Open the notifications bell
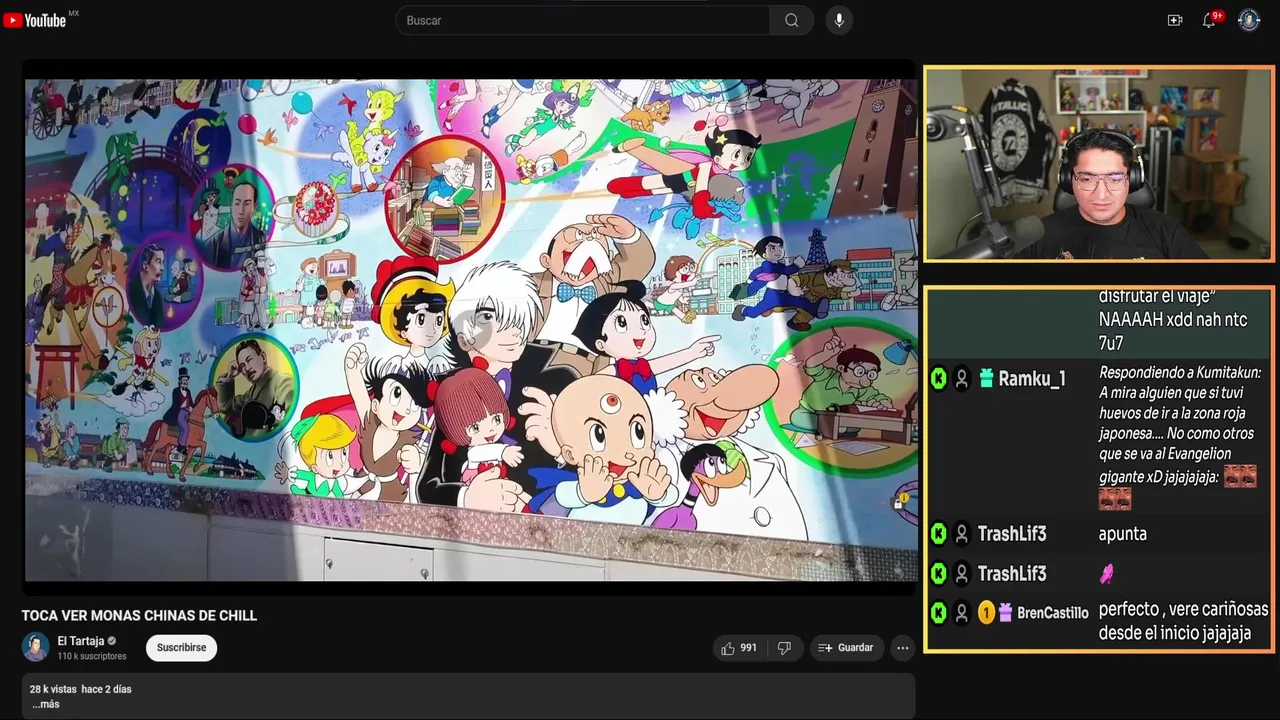Screen dimensions: 1280x720 point(1209,20)
